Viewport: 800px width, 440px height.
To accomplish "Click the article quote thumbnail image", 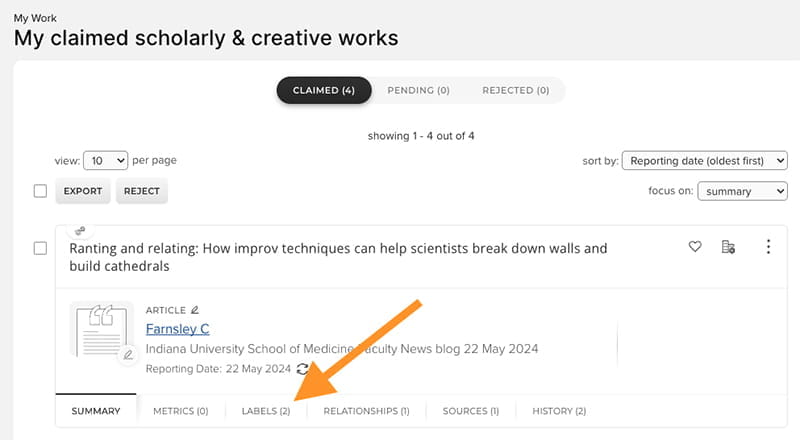I will [100, 328].
